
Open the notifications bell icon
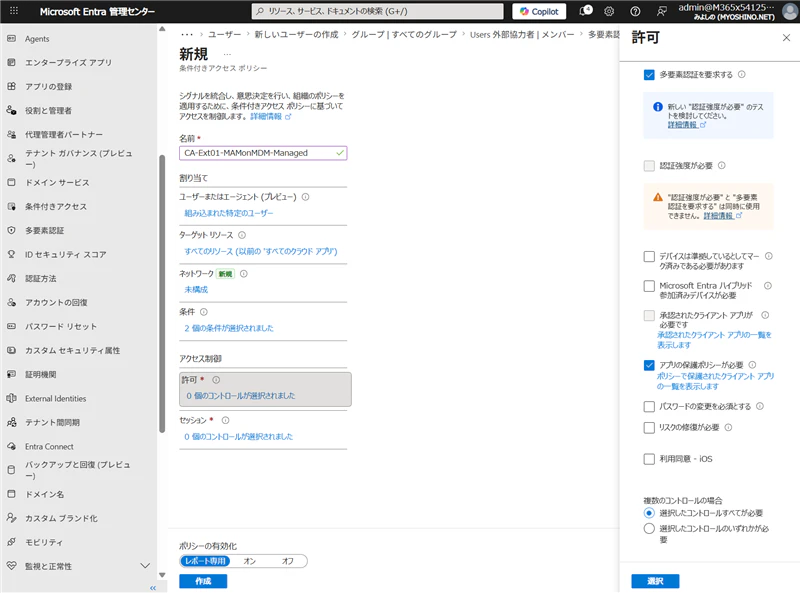[x=585, y=11]
